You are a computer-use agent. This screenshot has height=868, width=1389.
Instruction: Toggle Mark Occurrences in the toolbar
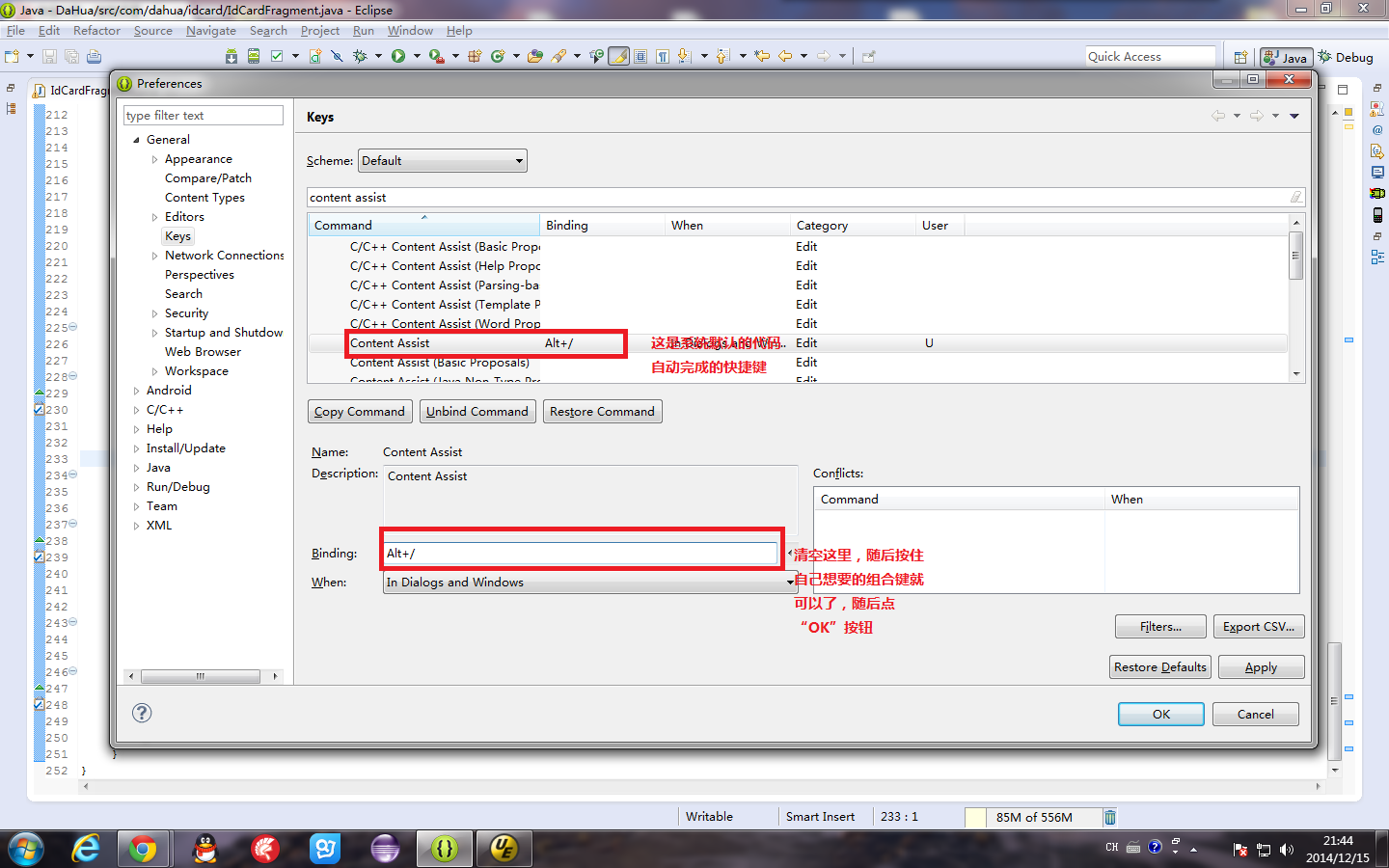(619, 56)
